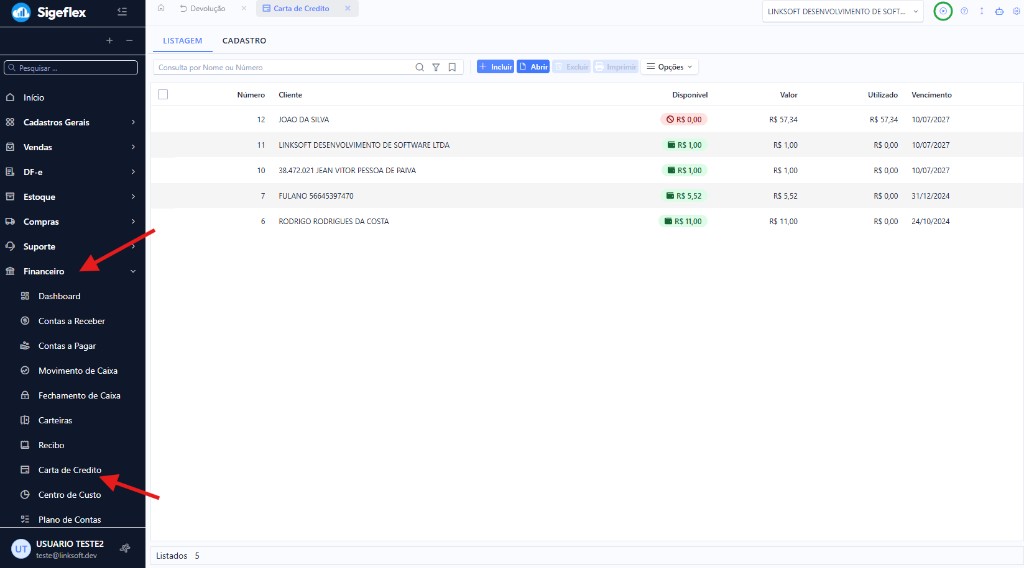Click the sidebar Pesquisar search field
Screen dimensions: 1024x568
pyautogui.click(x=71, y=68)
